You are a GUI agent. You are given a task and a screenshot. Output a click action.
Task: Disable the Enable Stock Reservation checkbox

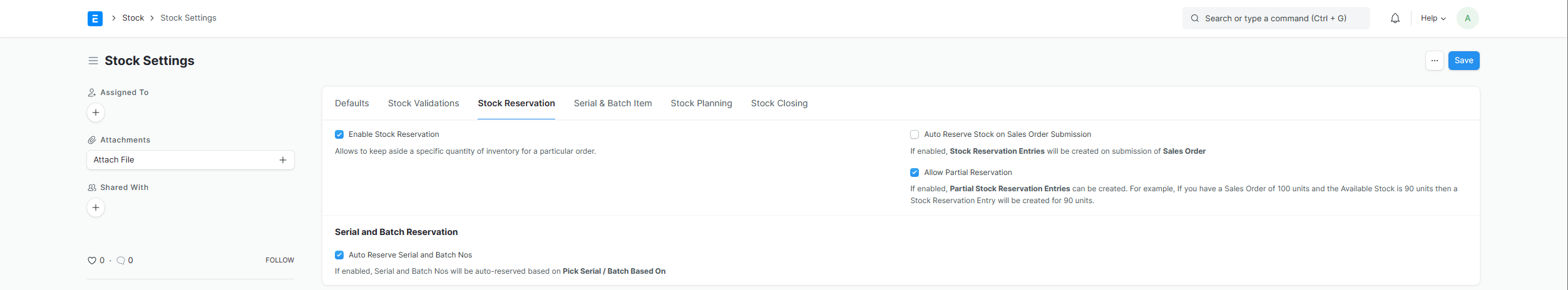coord(339,134)
